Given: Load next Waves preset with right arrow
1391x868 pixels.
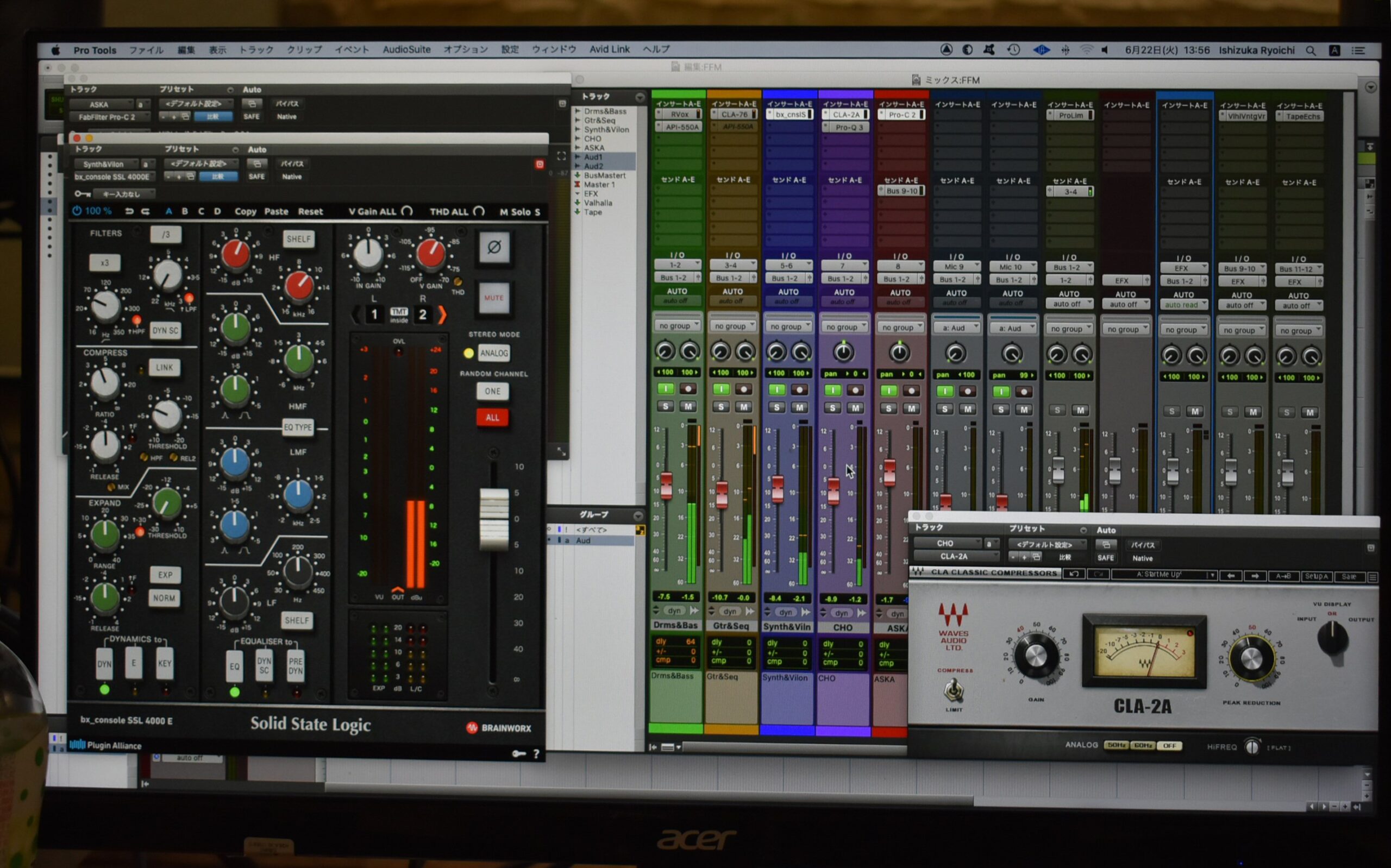Looking at the screenshot, I should tap(1255, 576).
